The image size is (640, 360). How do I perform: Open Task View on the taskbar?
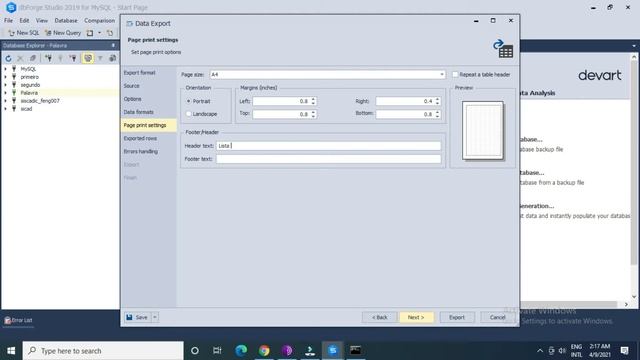tap(217, 351)
